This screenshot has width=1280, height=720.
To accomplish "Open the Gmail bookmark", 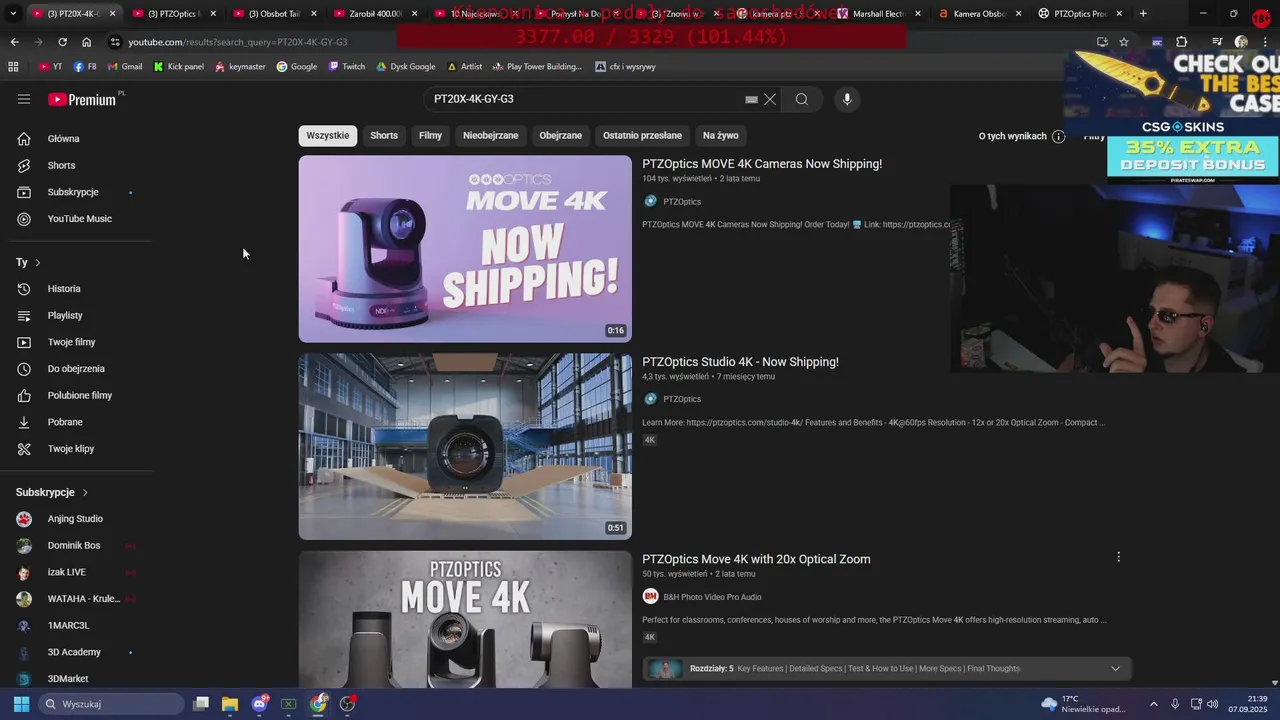I will pos(124,67).
